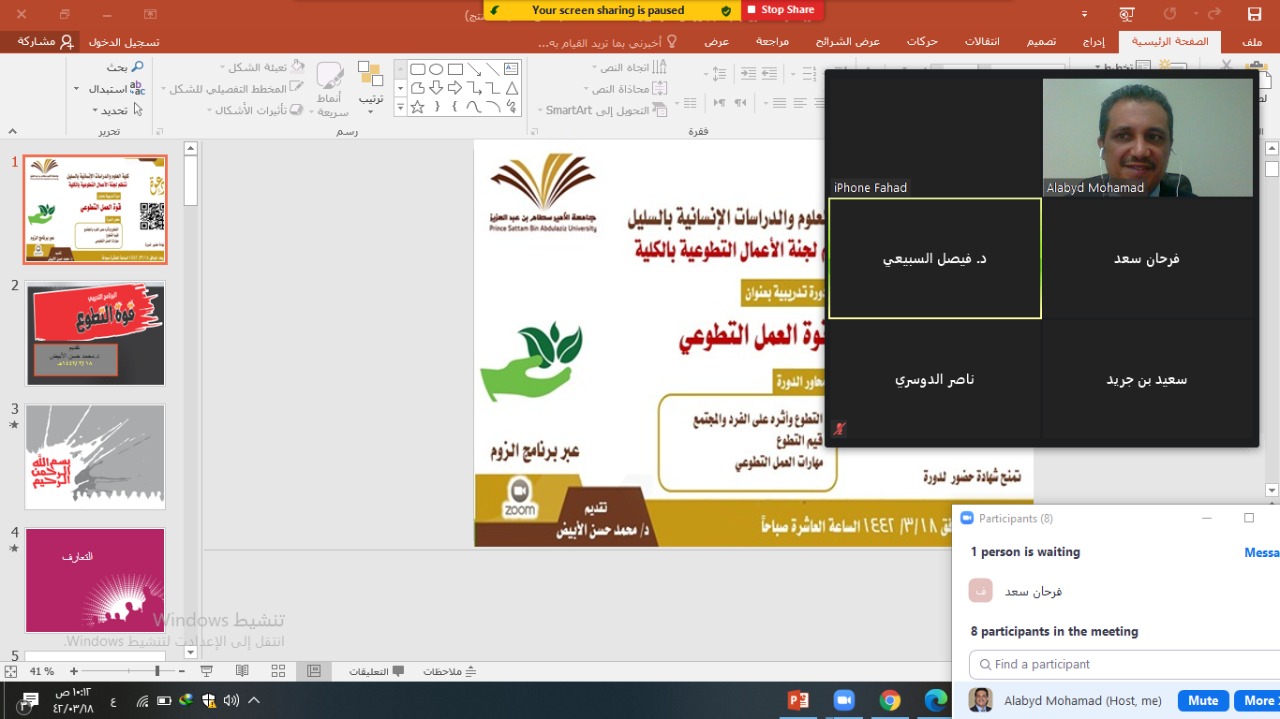Click the Find (بحث) search icon
The height and width of the screenshot is (719, 1280).
click(138, 66)
